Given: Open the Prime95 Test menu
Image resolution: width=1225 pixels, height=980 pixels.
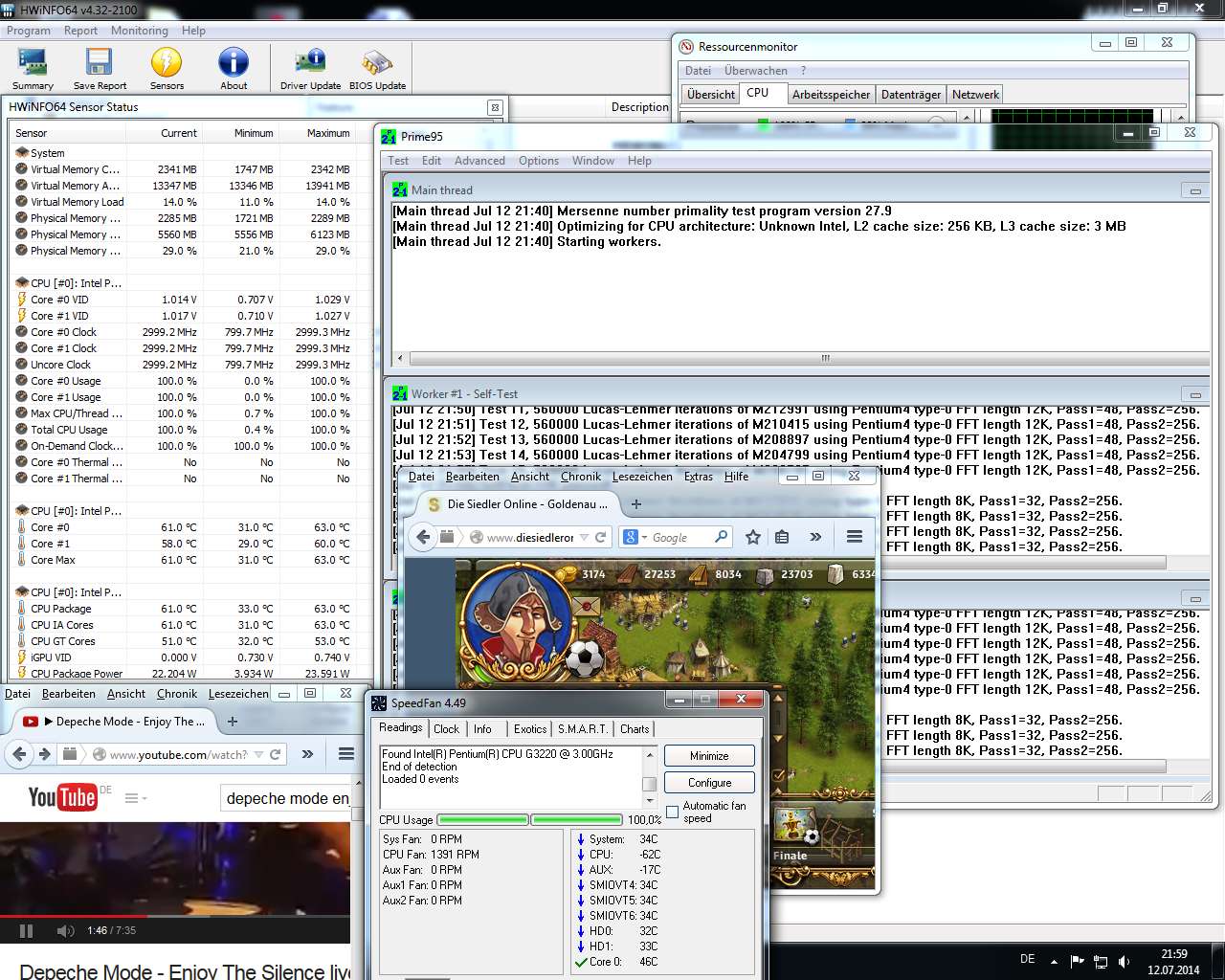Looking at the screenshot, I should click(398, 161).
